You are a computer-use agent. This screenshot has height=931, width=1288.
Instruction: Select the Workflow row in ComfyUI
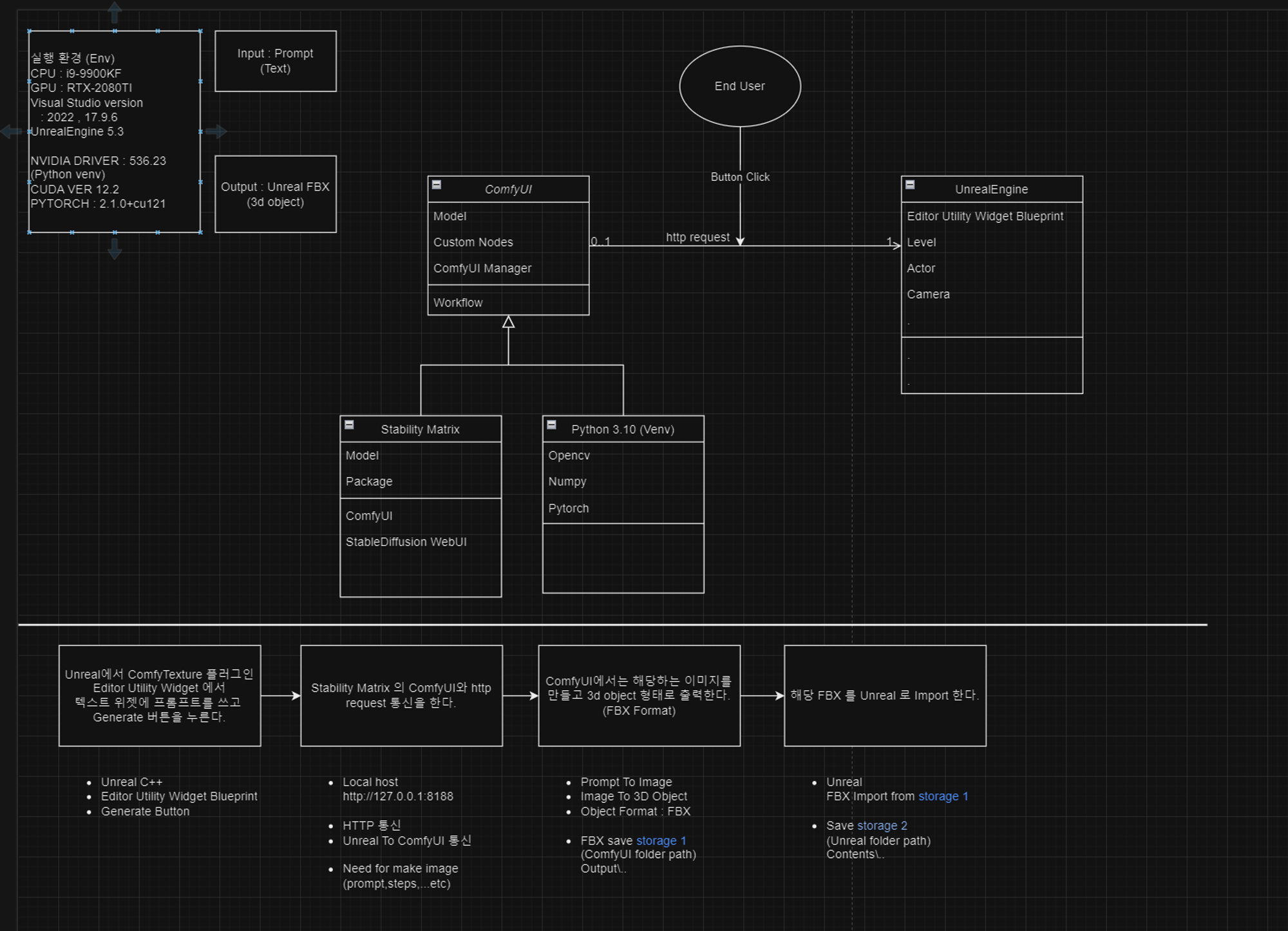(x=458, y=303)
